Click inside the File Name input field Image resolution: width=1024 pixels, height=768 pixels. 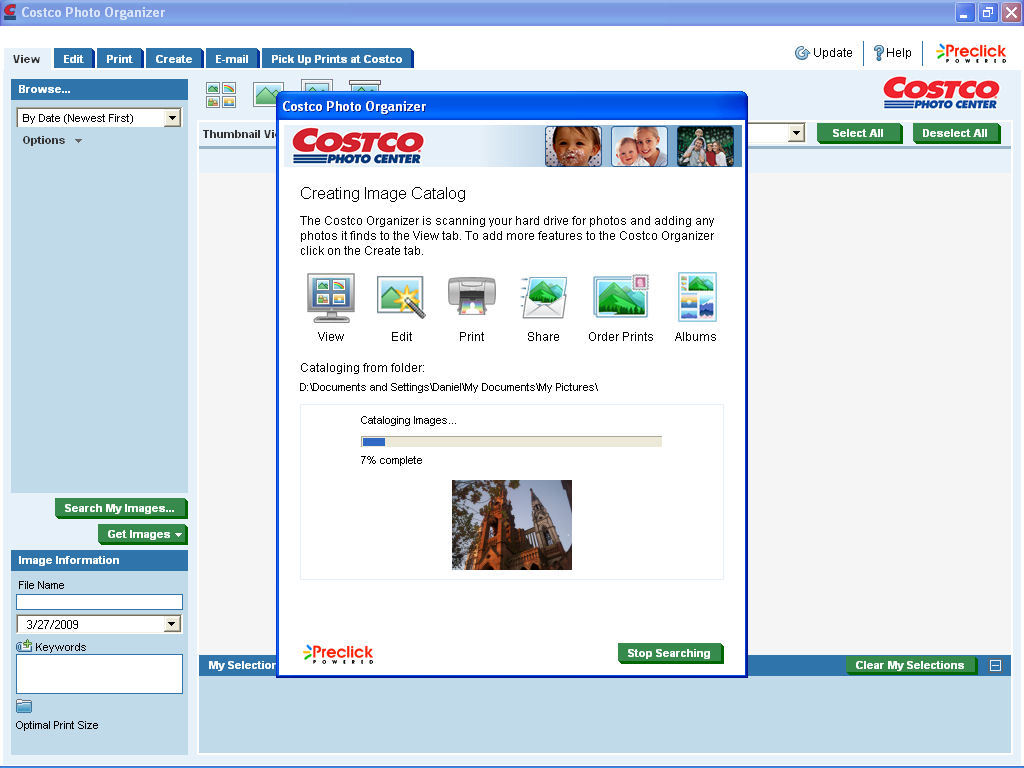click(98, 601)
